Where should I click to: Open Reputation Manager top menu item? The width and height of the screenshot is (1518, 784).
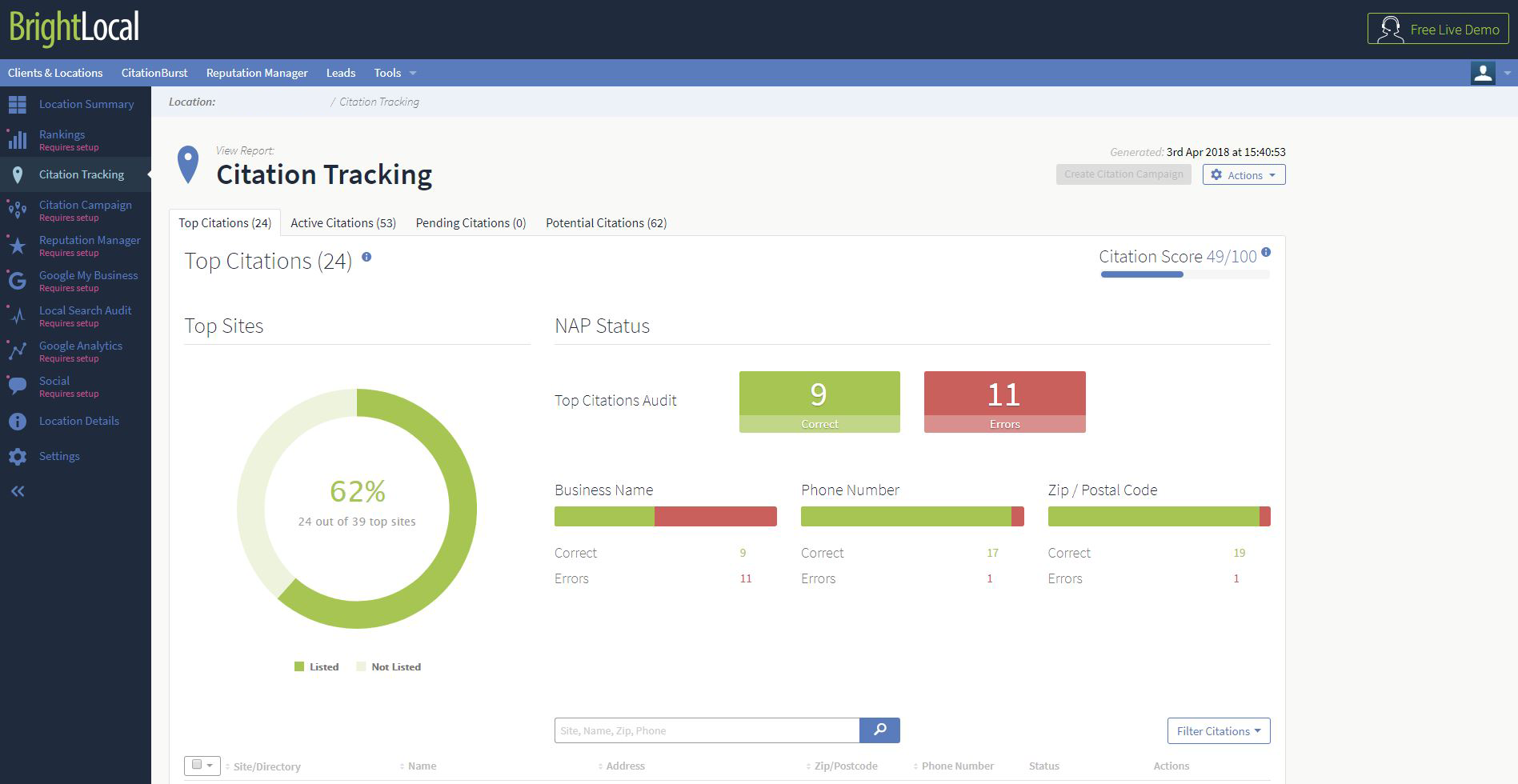(257, 73)
